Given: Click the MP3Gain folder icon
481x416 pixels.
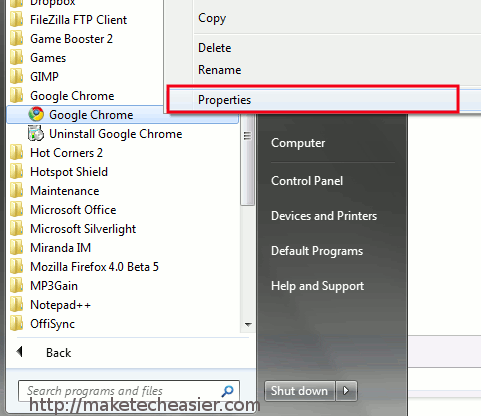Looking at the screenshot, I should pyautogui.click(x=16, y=286).
